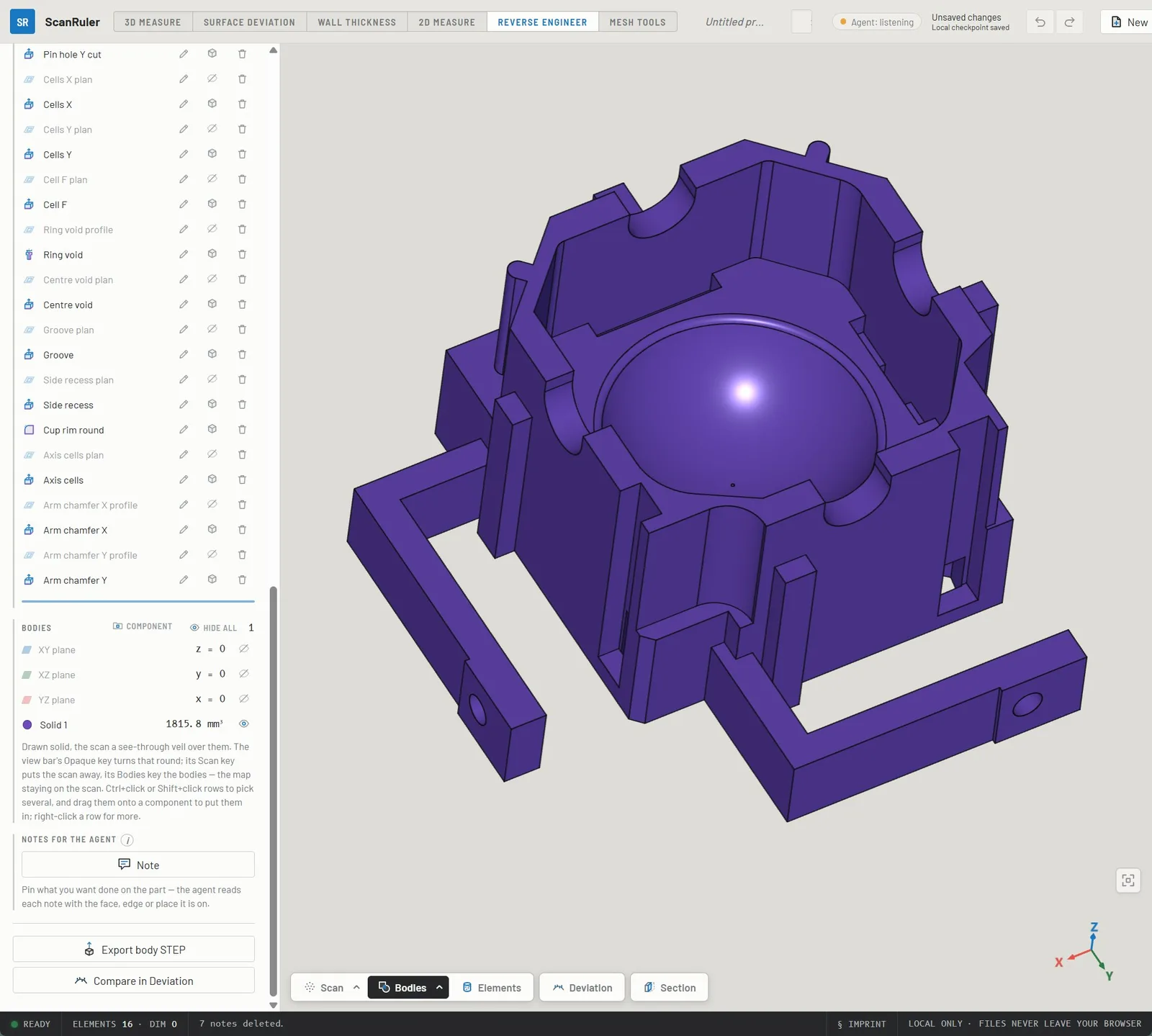Show the YZ plane

(244, 699)
